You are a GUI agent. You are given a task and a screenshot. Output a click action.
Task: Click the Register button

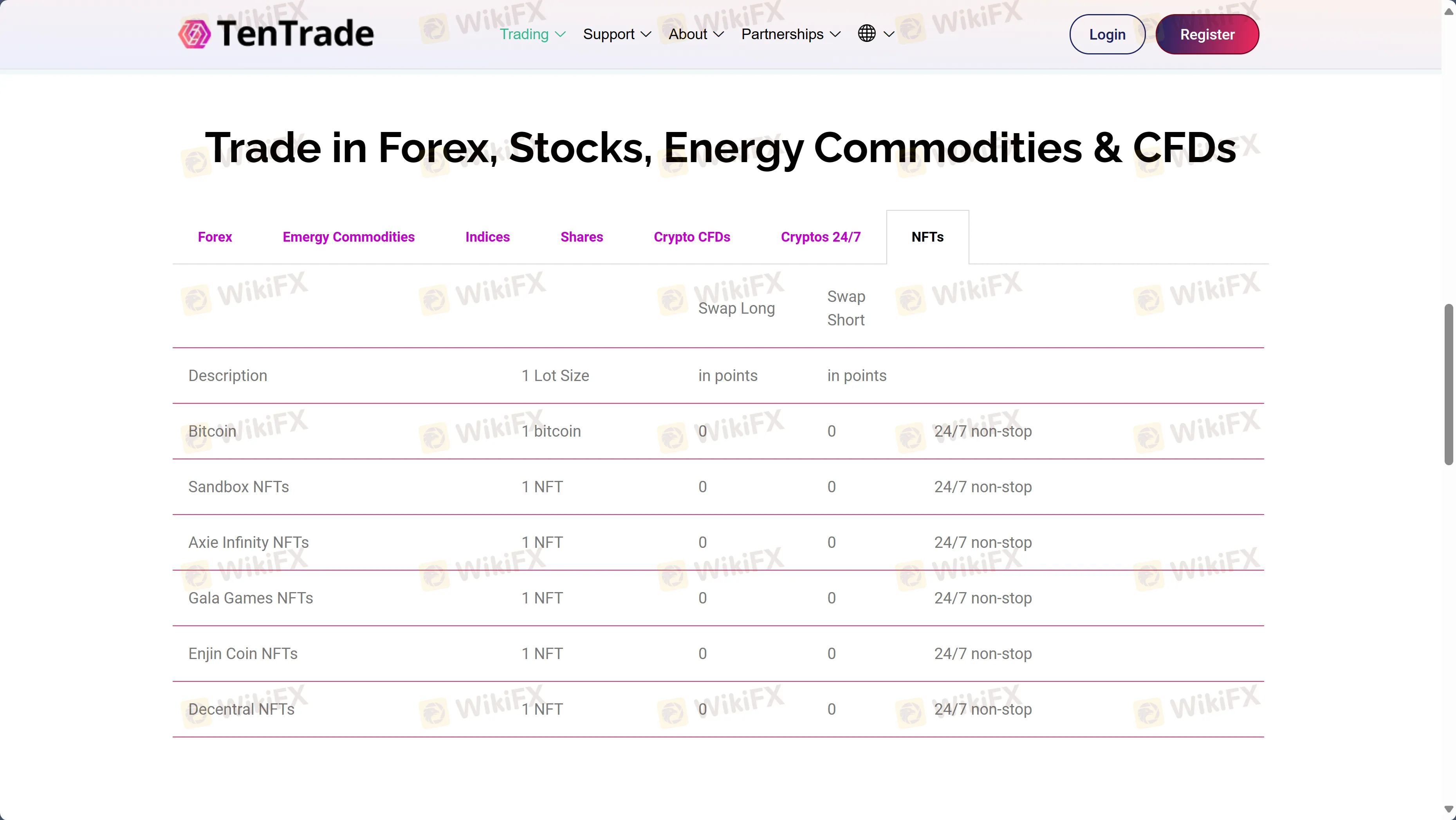click(x=1207, y=34)
